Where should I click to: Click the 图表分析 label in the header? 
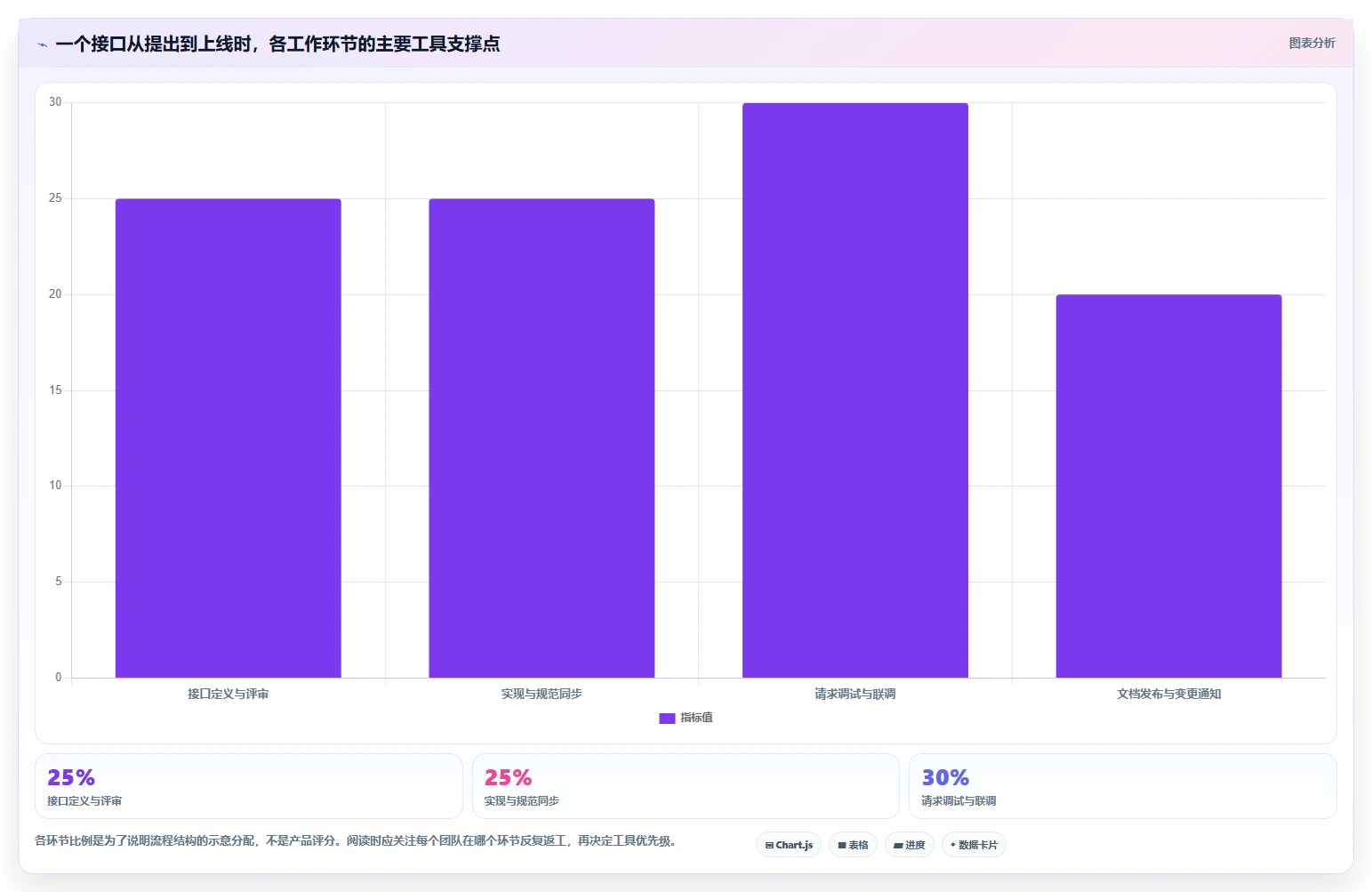coord(1312,43)
